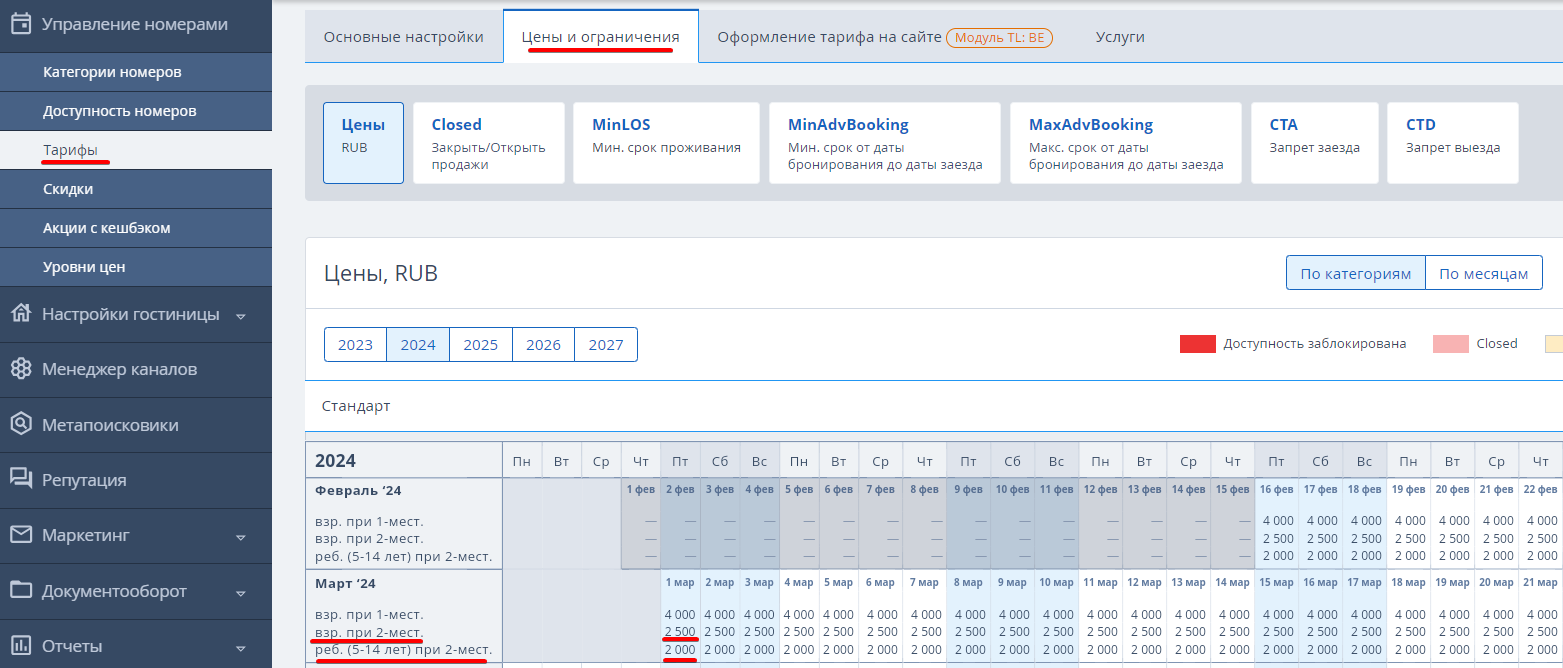Click the calendar icon beside Управление номерами
The height and width of the screenshot is (668, 1563).
[x=21, y=25]
